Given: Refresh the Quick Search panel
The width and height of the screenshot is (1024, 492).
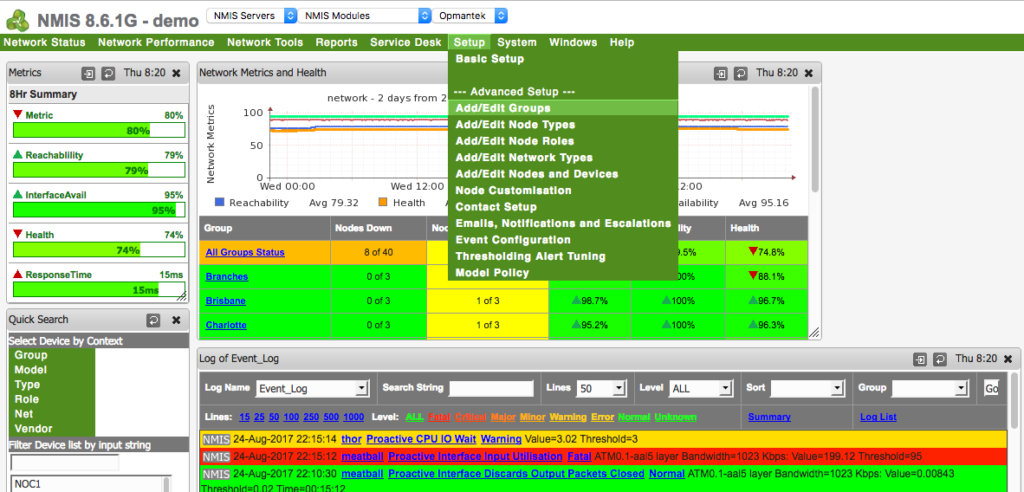Looking at the screenshot, I should 153,320.
